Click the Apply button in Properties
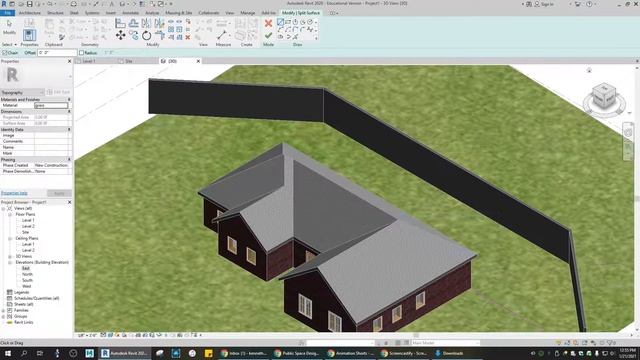 pyautogui.click(x=59, y=193)
